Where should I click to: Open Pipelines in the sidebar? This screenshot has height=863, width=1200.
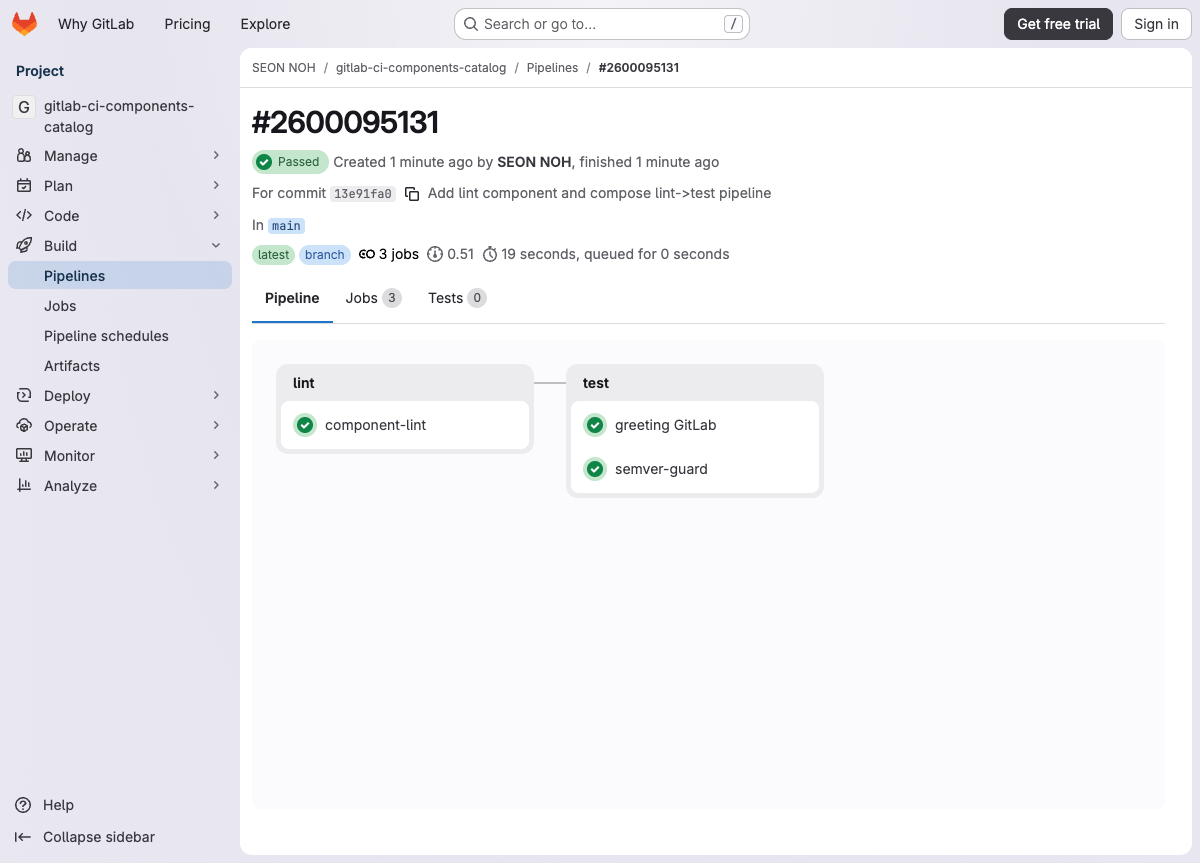(120, 276)
